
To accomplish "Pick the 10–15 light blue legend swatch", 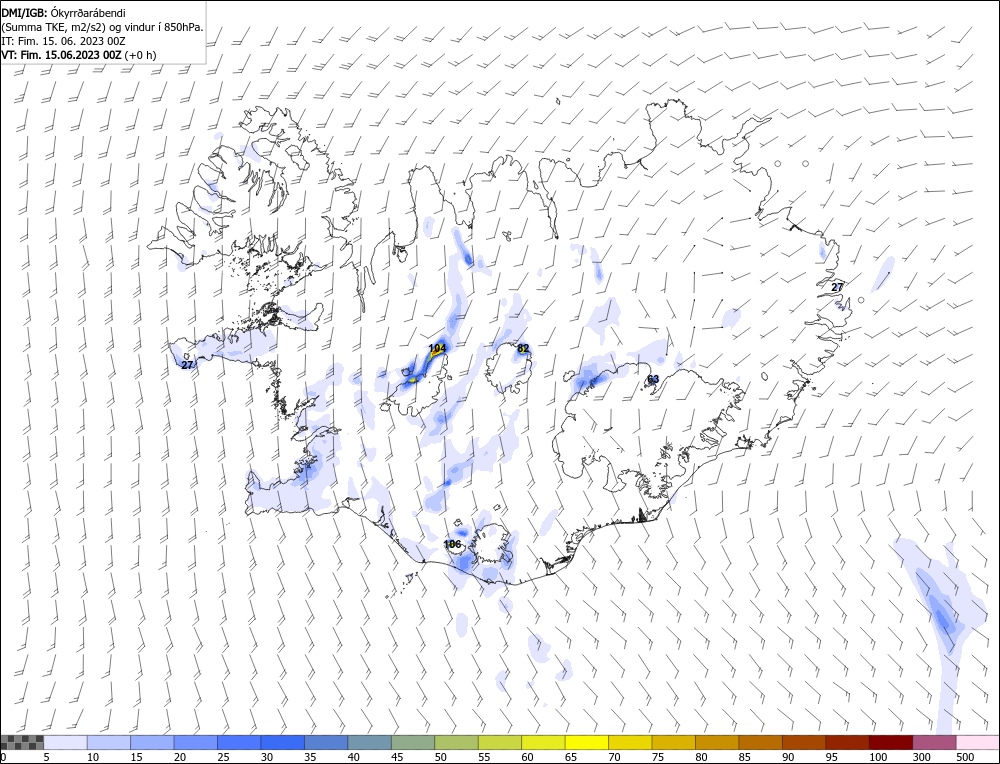I will click(x=109, y=742).
